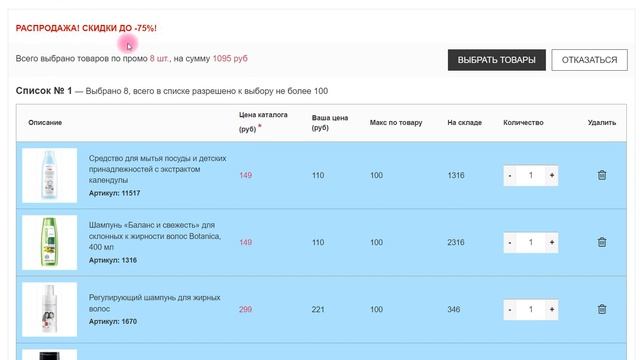Click Артикул: 11517 label
The image size is (640, 360).
(114, 193)
